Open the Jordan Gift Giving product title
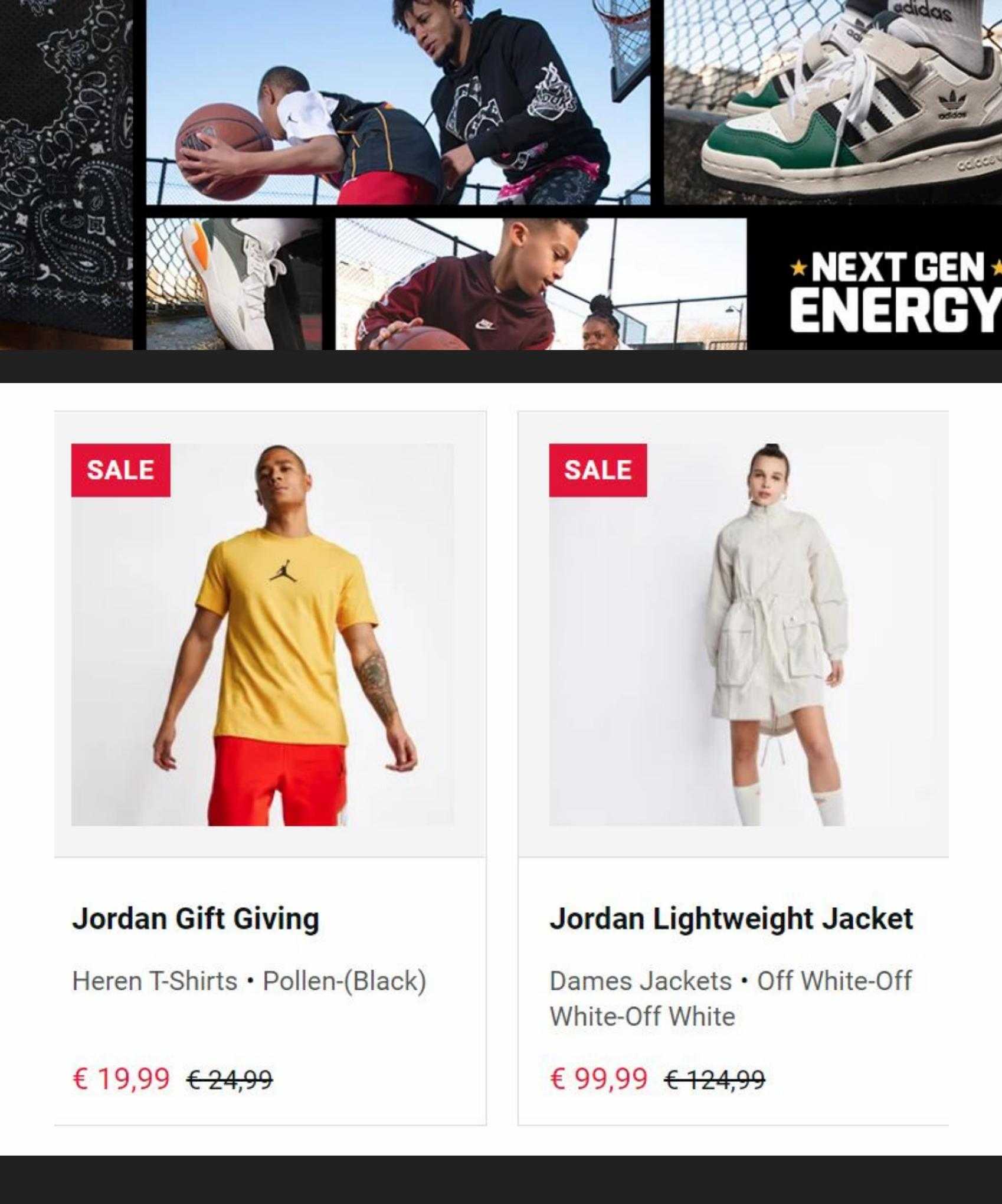Image resolution: width=1002 pixels, height=1204 pixels. (x=195, y=920)
